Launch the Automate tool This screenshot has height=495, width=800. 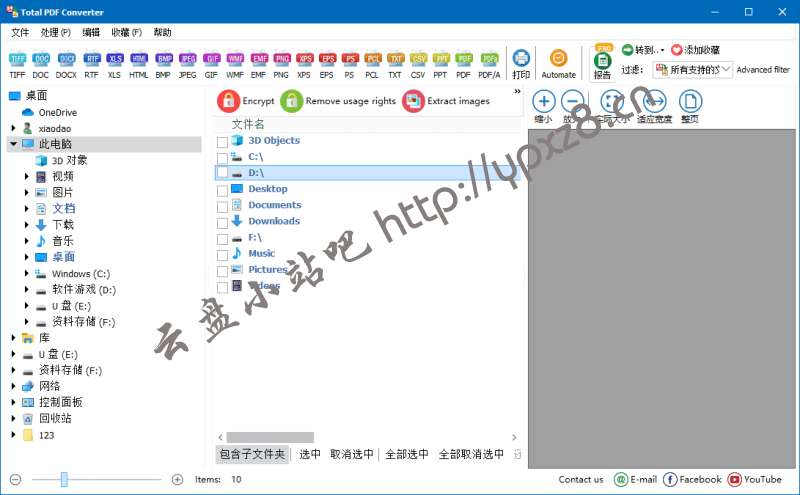(x=558, y=64)
